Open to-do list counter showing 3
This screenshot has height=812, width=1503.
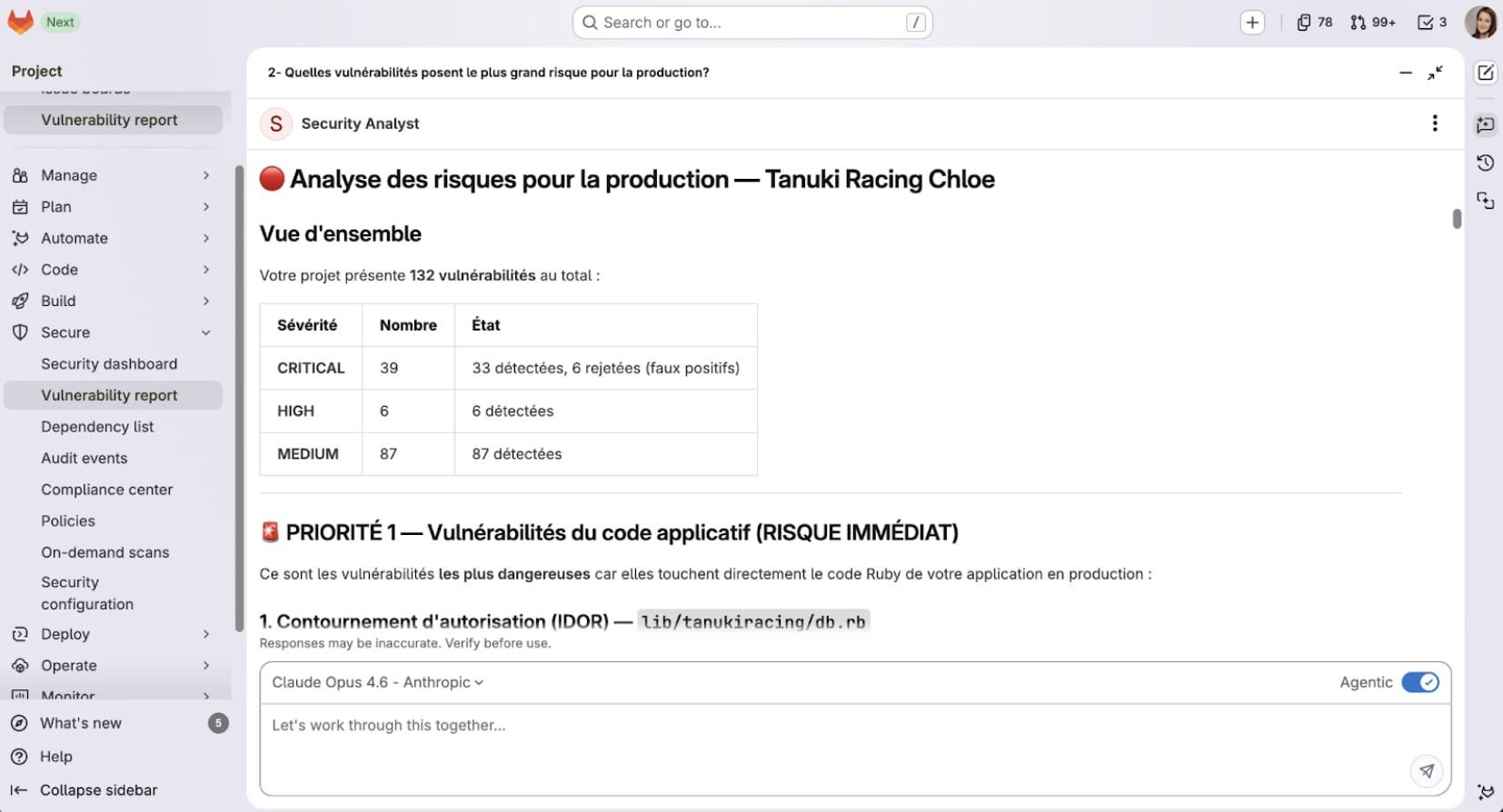coord(1432,23)
